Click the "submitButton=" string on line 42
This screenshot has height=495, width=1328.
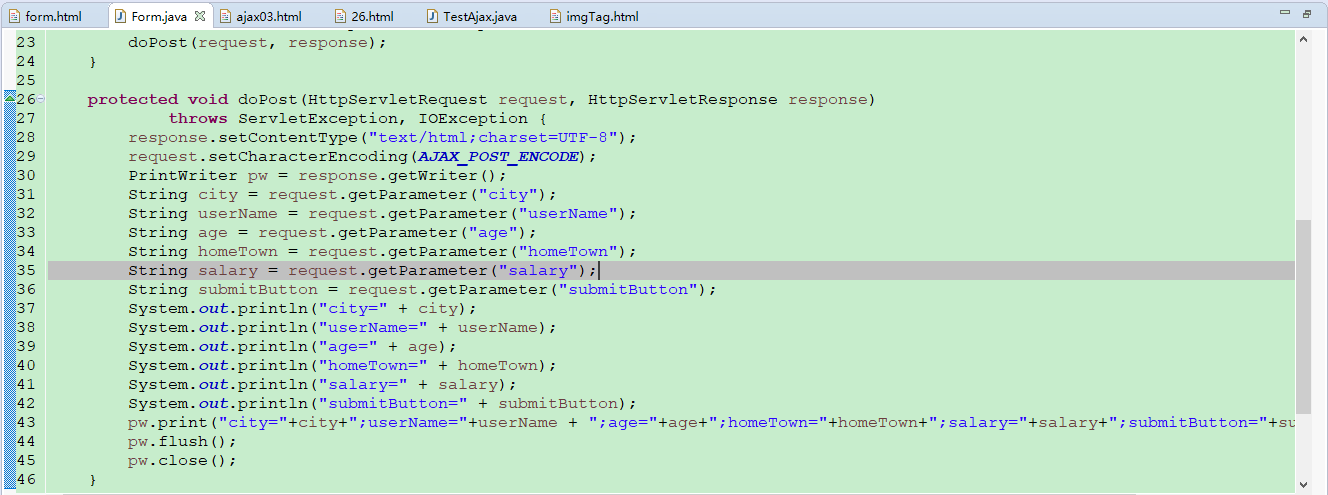pos(393,403)
